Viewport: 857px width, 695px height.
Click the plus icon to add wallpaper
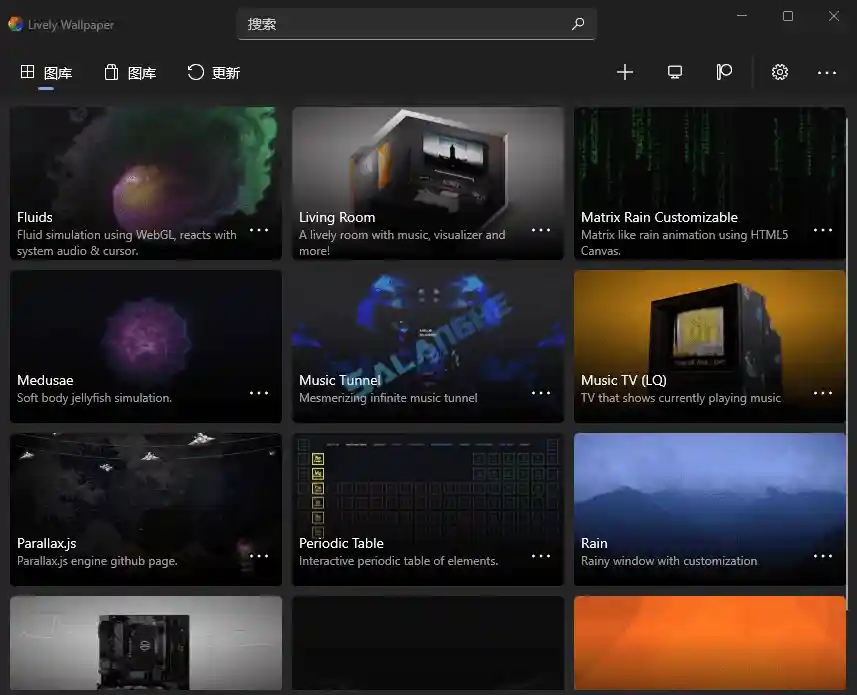click(625, 72)
